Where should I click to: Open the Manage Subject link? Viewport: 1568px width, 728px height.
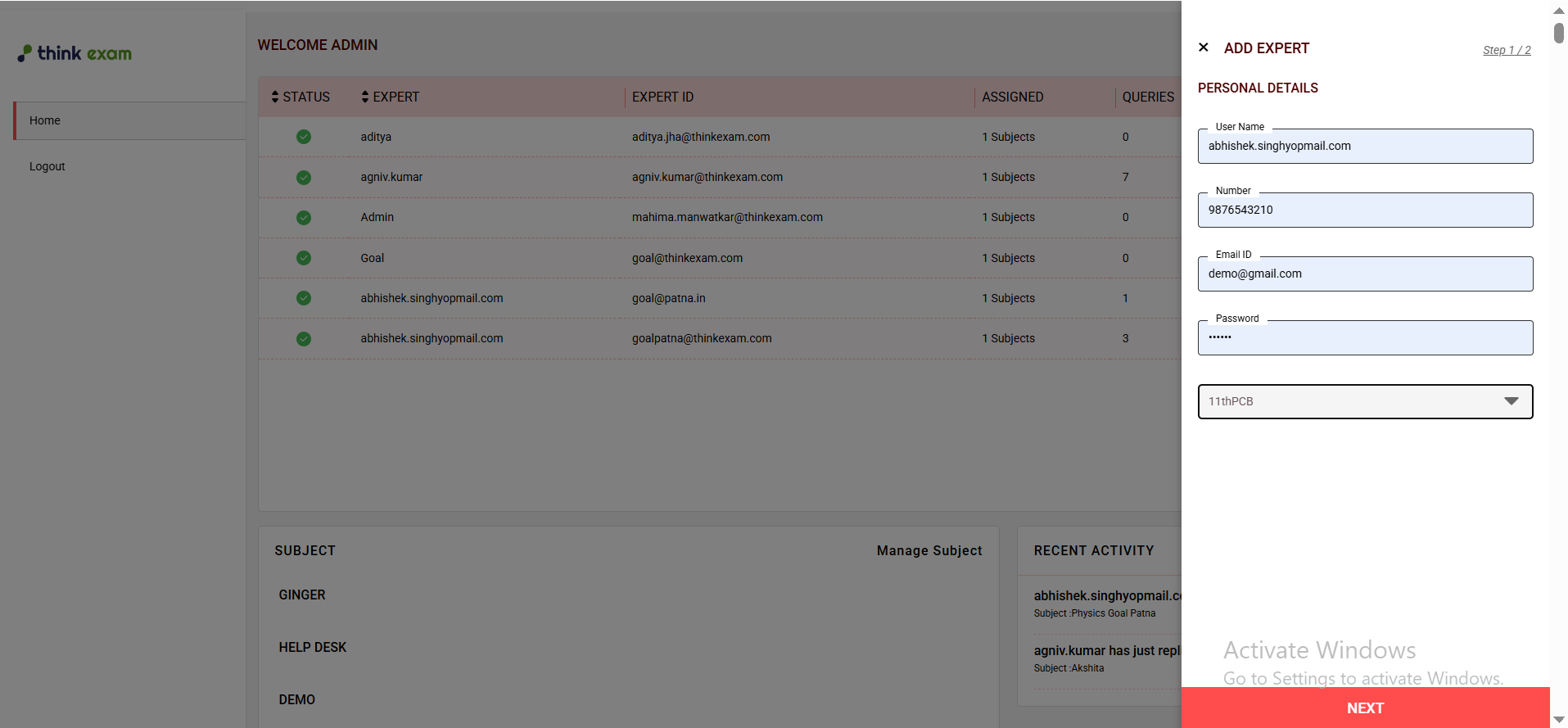[929, 551]
